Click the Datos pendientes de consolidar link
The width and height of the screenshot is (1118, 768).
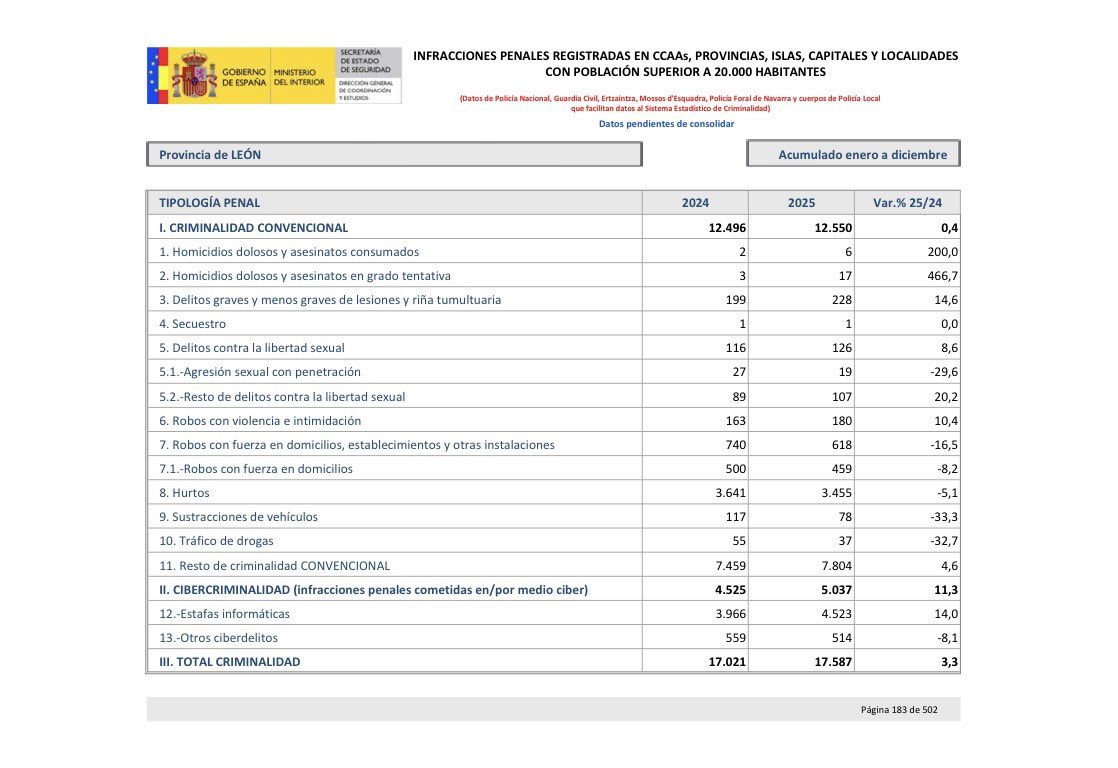tap(666, 123)
